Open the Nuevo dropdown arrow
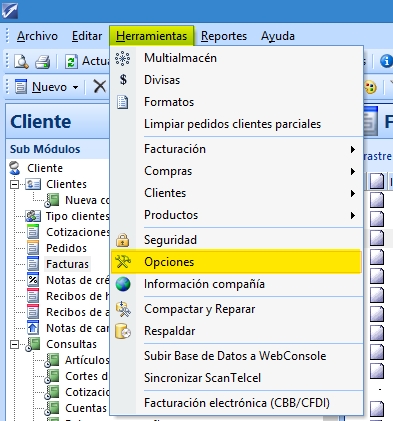Screen dimensions: 393x421 point(76,87)
